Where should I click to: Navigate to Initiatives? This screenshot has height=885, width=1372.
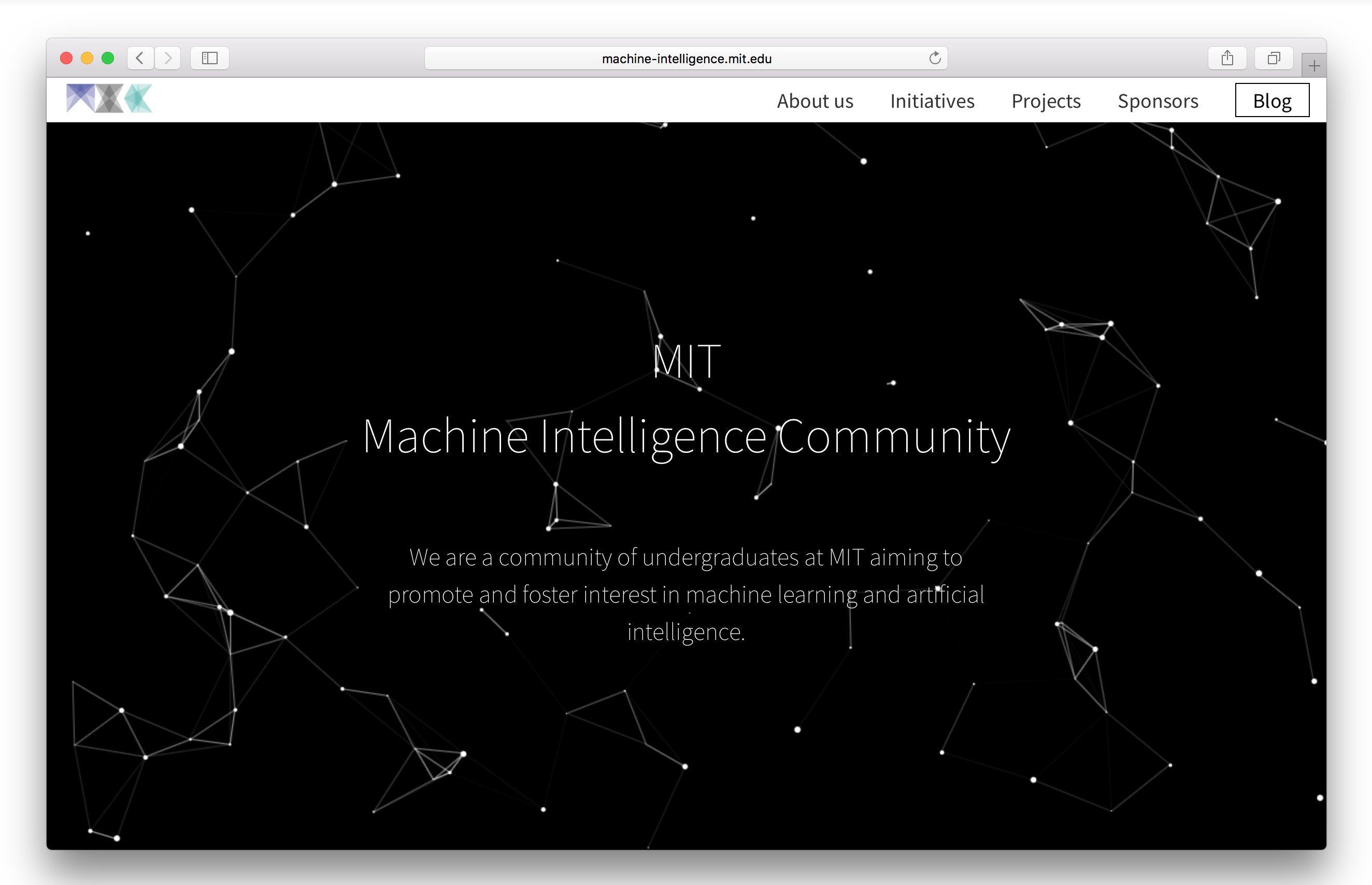(x=932, y=101)
